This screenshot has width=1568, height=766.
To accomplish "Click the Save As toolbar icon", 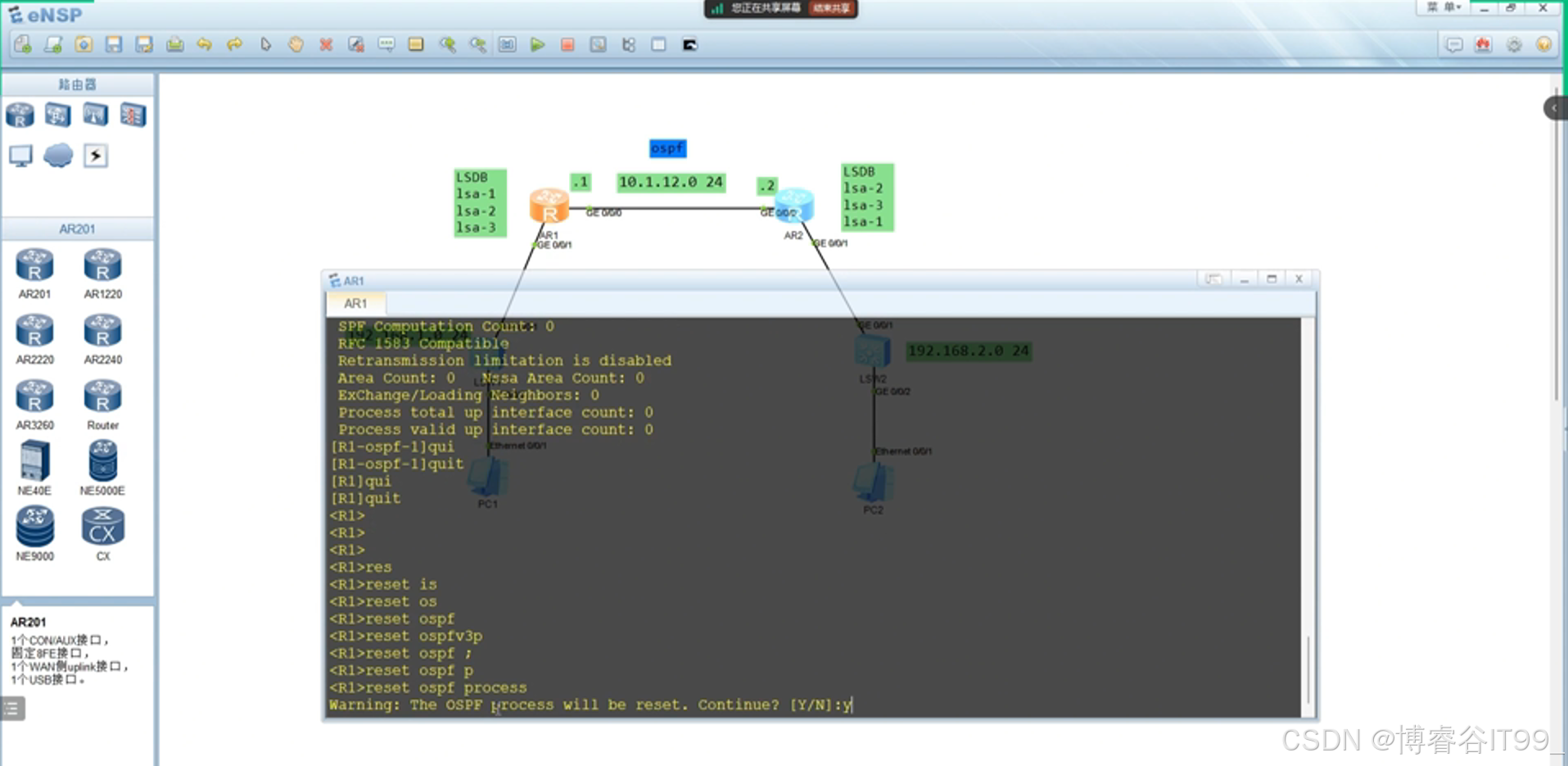I will point(144,45).
